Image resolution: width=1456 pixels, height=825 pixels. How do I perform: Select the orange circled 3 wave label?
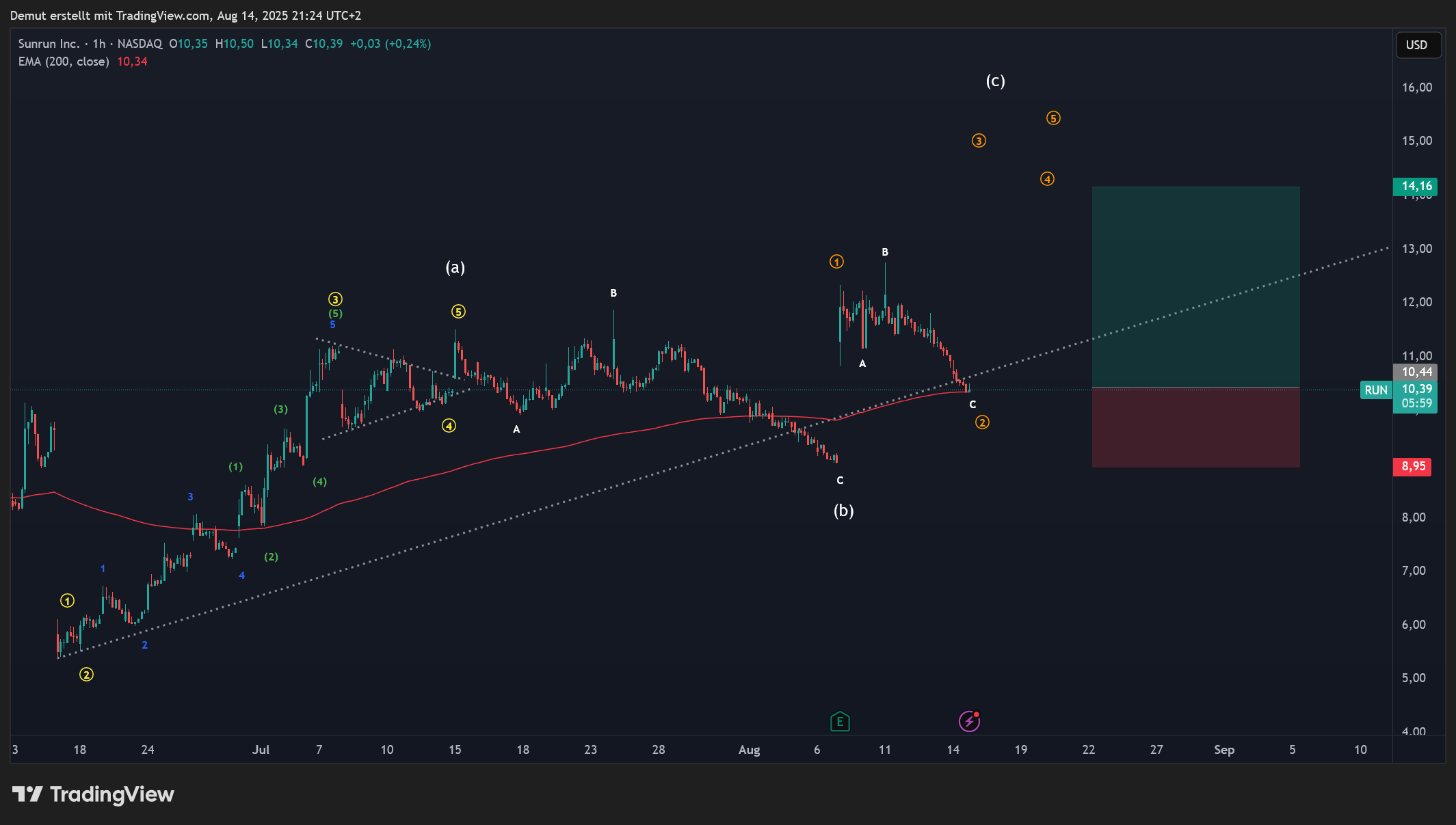(979, 141)
